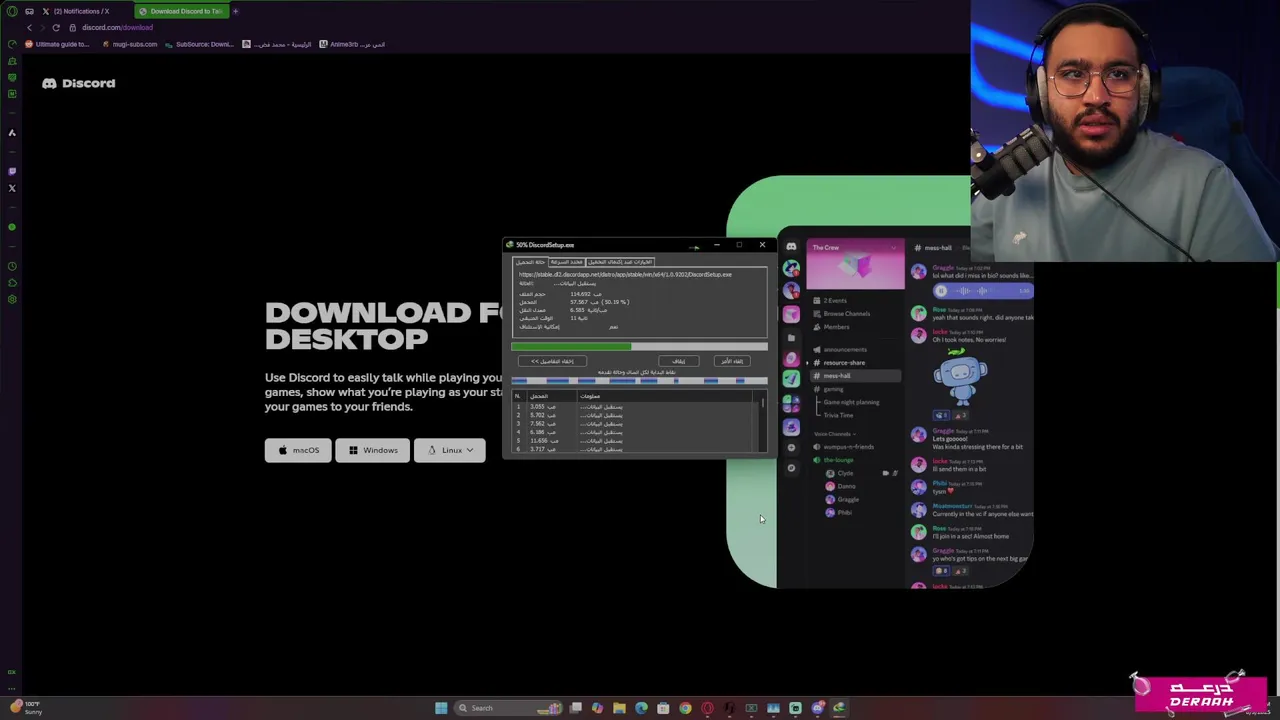Open Microsoft Store from taskbar
Viewport: 1280px width, 720px height.
click(x=663, y=708)
